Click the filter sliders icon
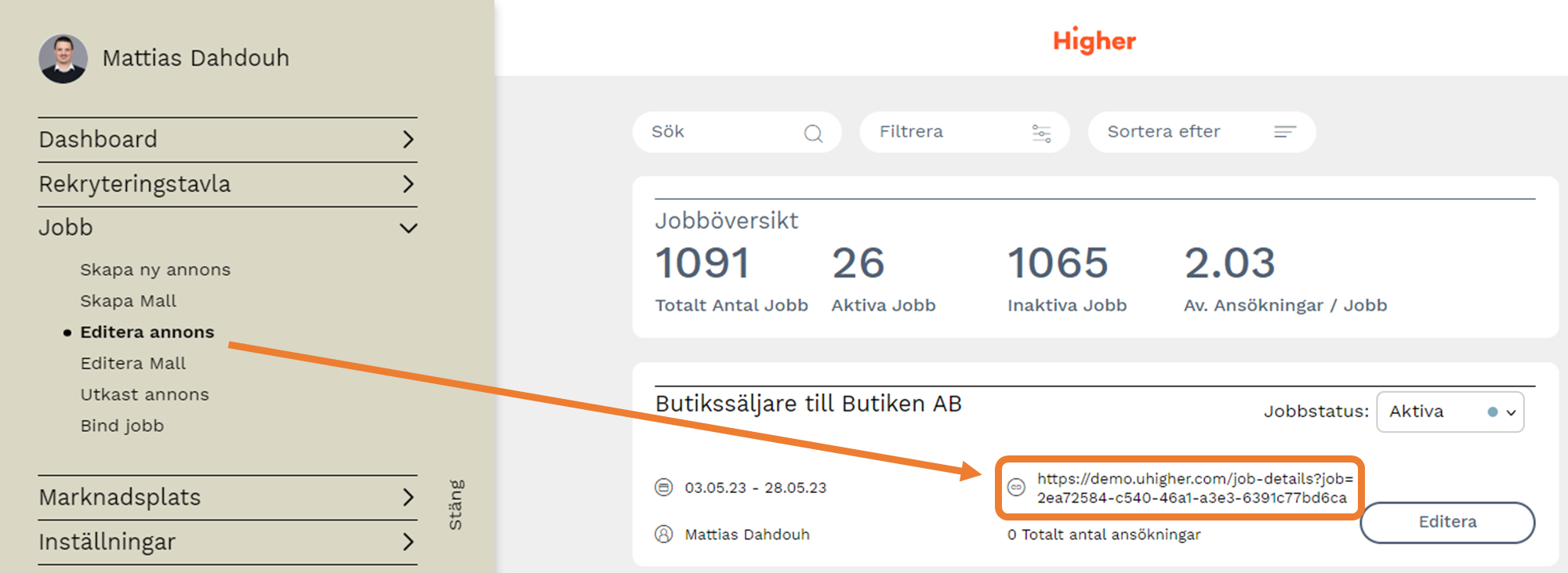Image resolution: width=1568 pixels, height=573 pixels. (x=1041, y=133)
